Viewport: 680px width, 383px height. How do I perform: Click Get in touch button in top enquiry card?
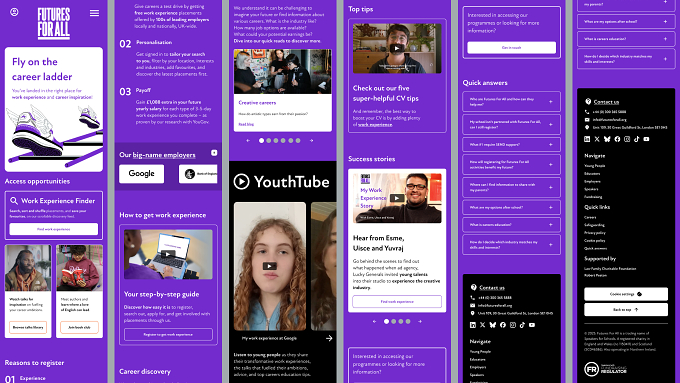511,48
